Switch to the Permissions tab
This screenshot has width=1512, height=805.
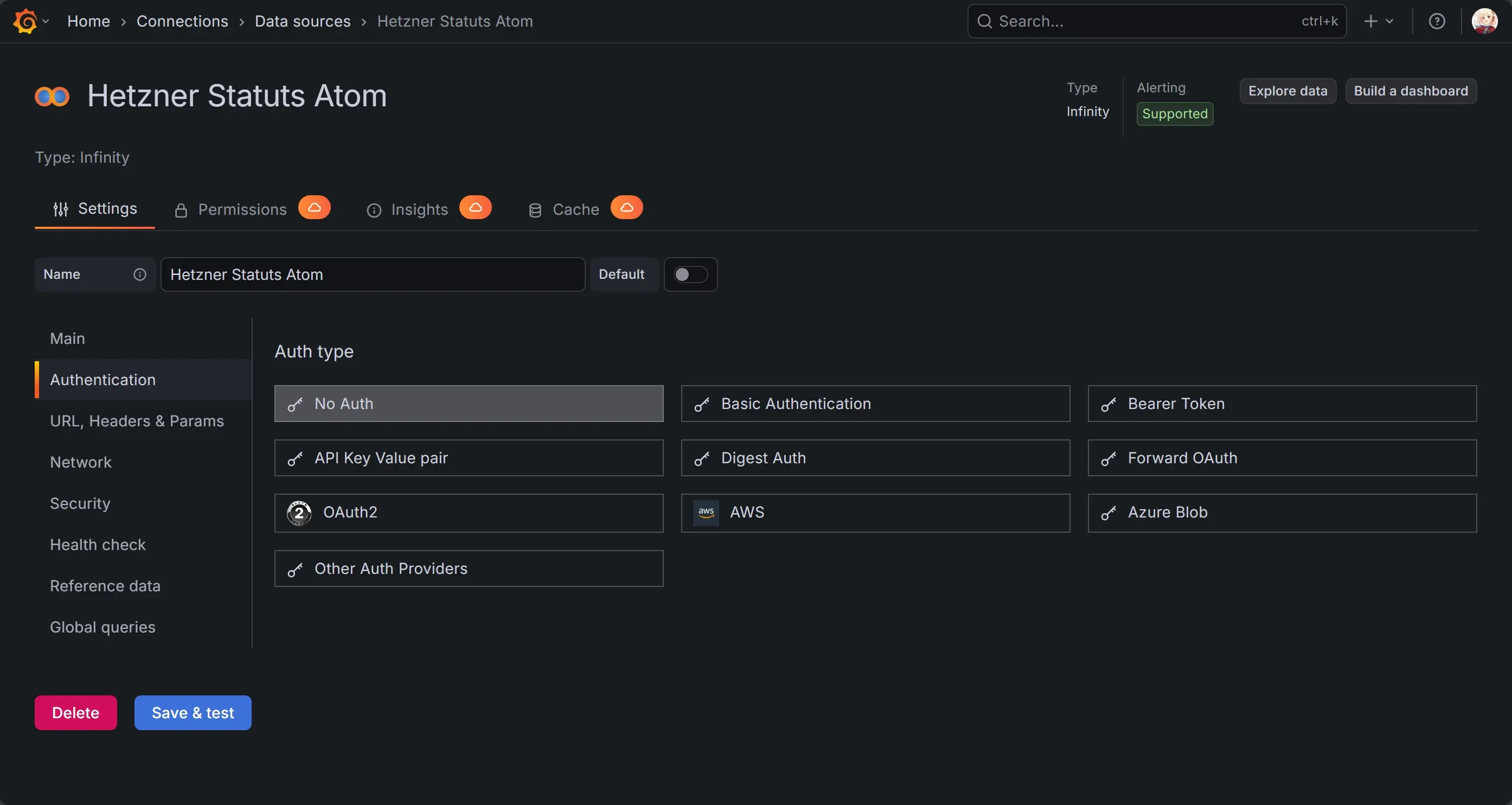click(x=242, y=209)
